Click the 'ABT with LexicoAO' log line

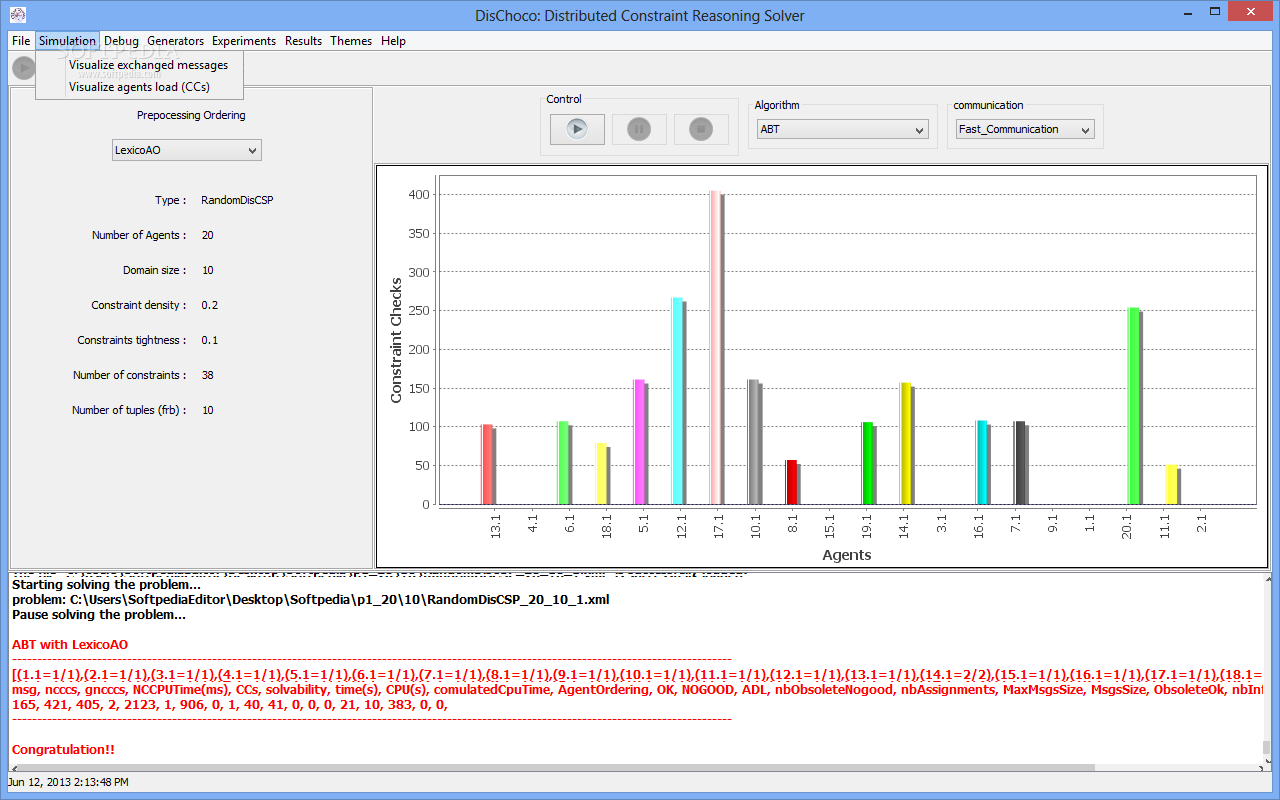coord(70,645)
